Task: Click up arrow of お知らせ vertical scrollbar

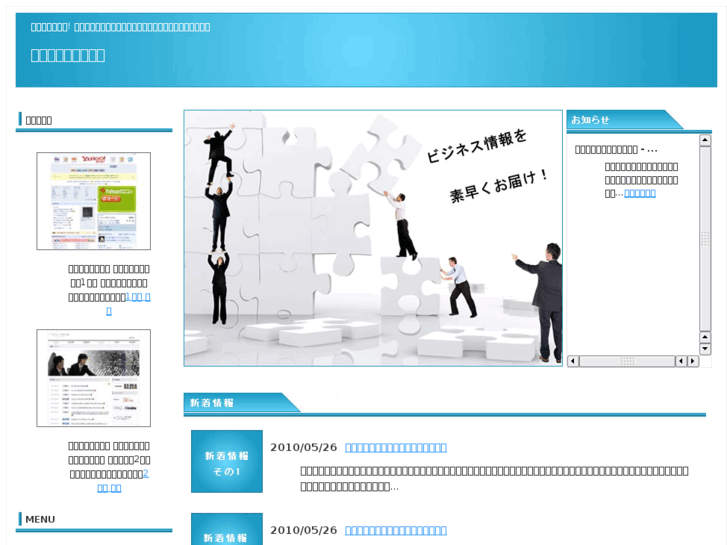Action: (705, 140)
